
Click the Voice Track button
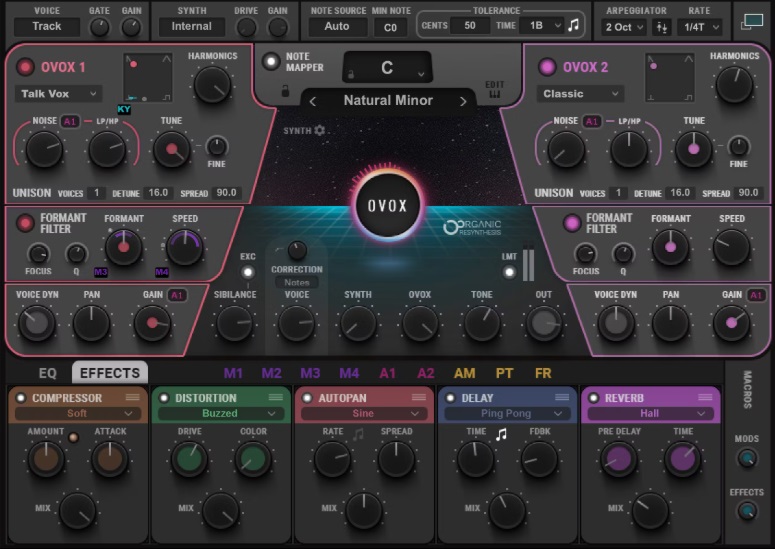(x=47, y=27)
